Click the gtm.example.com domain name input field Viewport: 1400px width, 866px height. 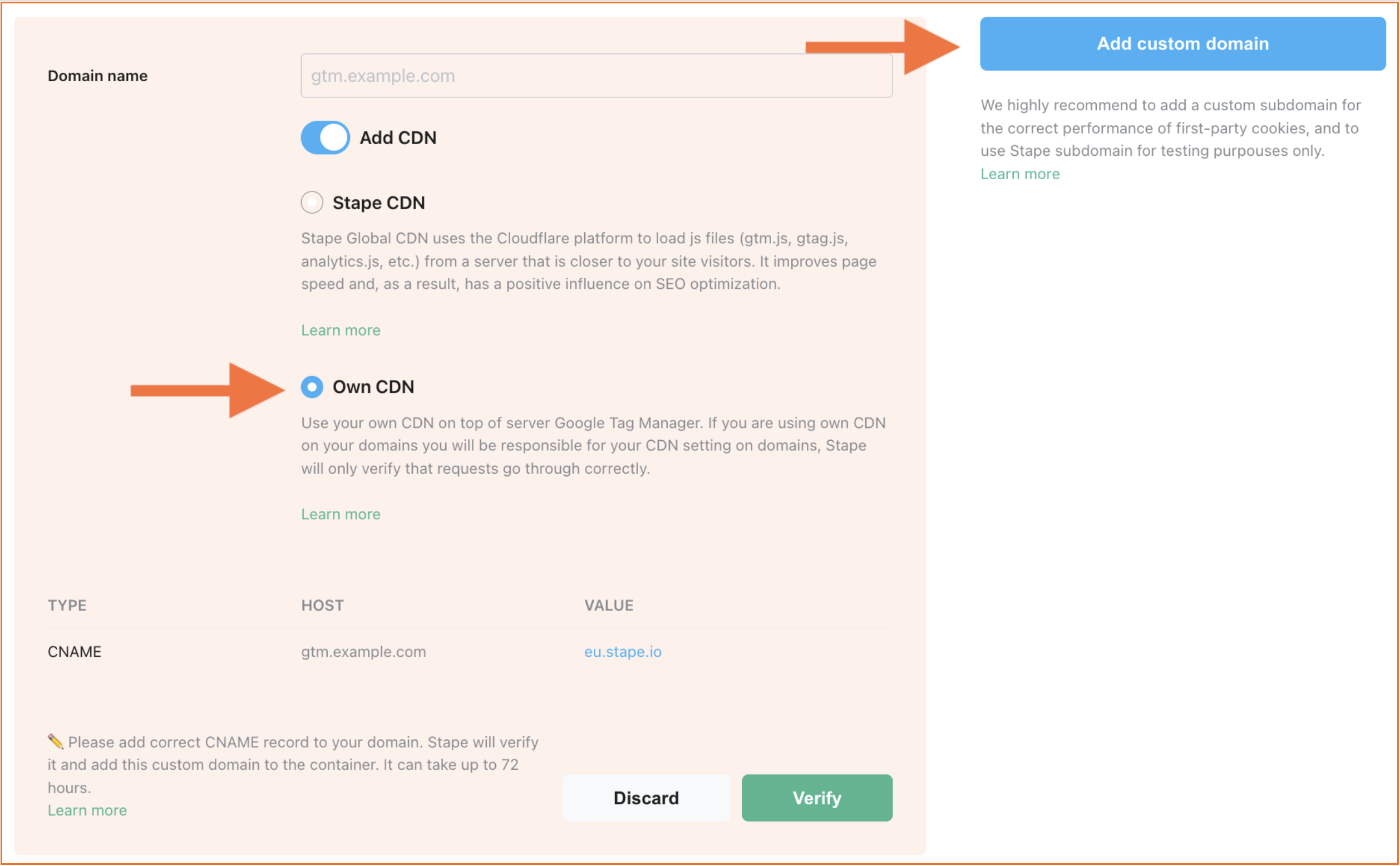tap(595, 75)
